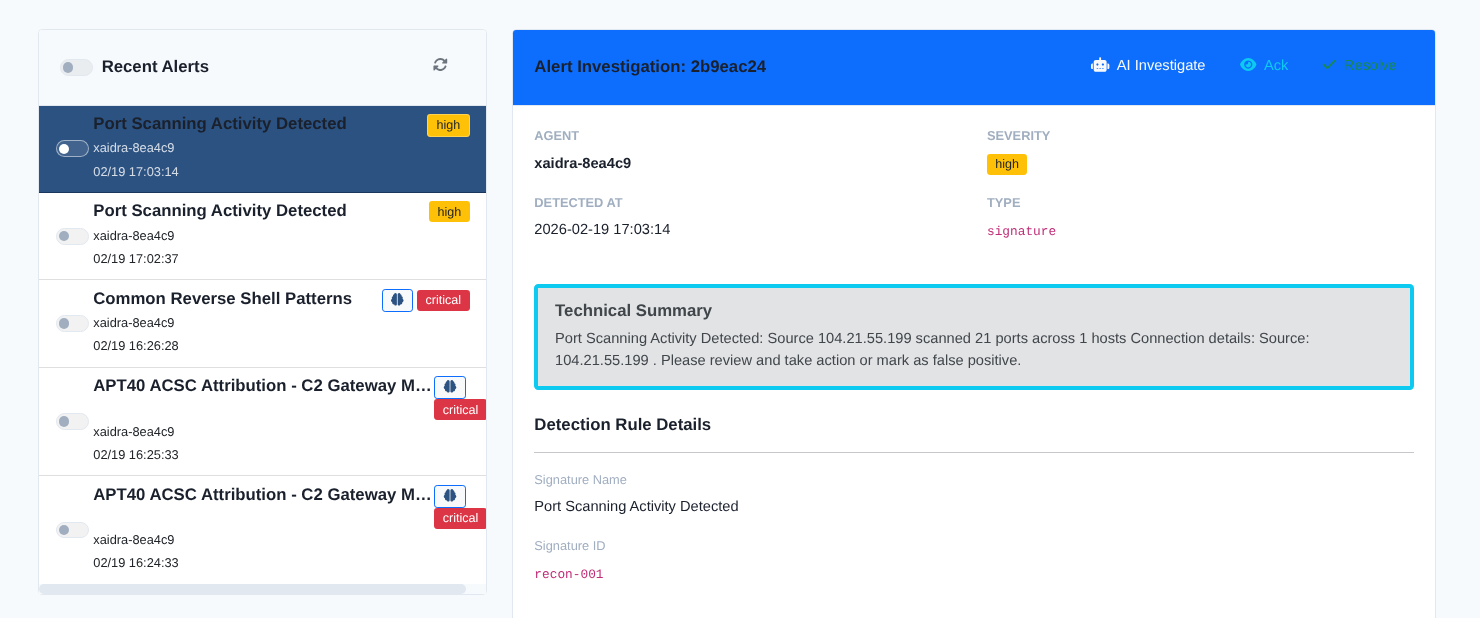This screenshot has width=1480, height=618.
Task: Click brain icon on APT40 alert from 16:24:33
Action: click(x=450, y=496)
